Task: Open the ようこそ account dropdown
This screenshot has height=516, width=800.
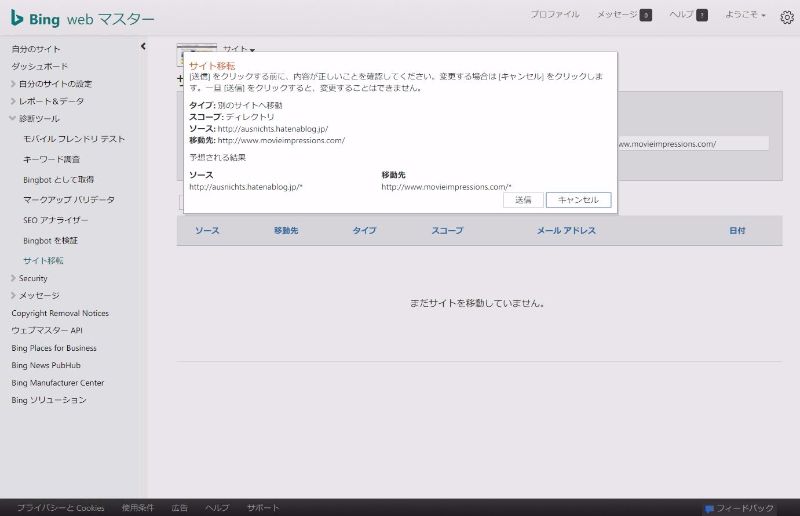Action: [745, 15]
